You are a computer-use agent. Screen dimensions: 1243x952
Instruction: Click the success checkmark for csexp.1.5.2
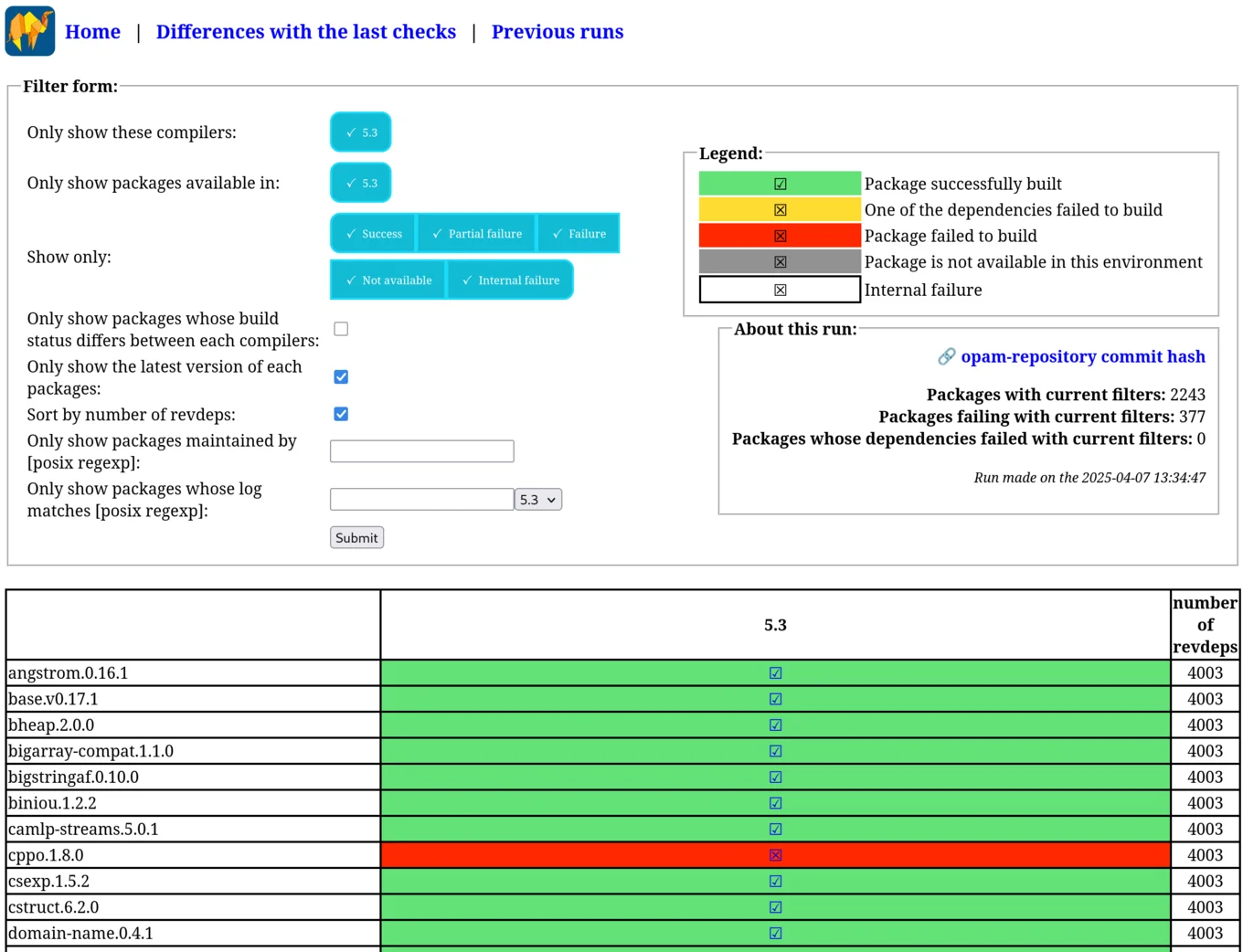click(x=775, y=881)
